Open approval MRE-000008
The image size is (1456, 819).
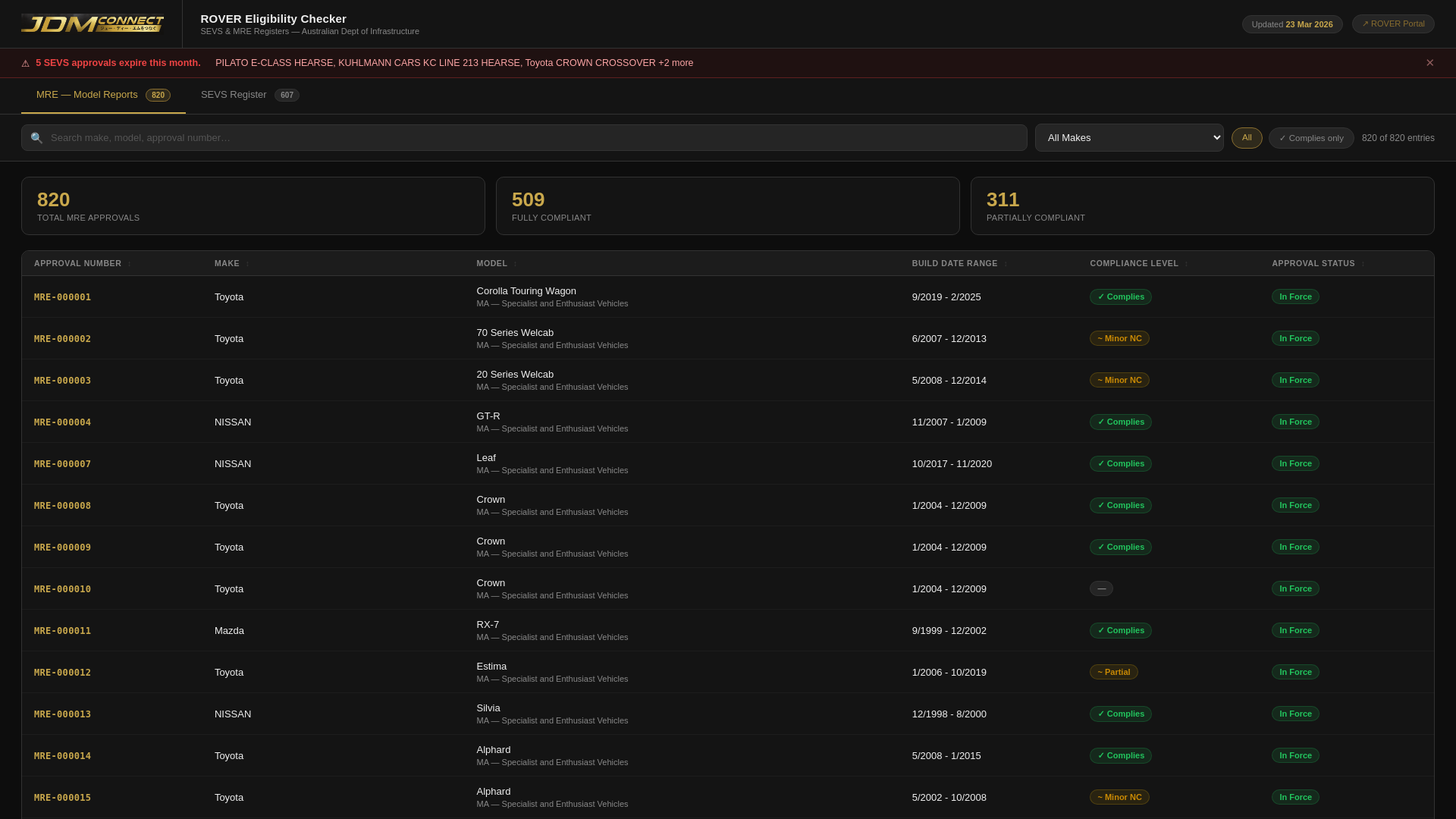pyautogui.click(x=62, y=506)
